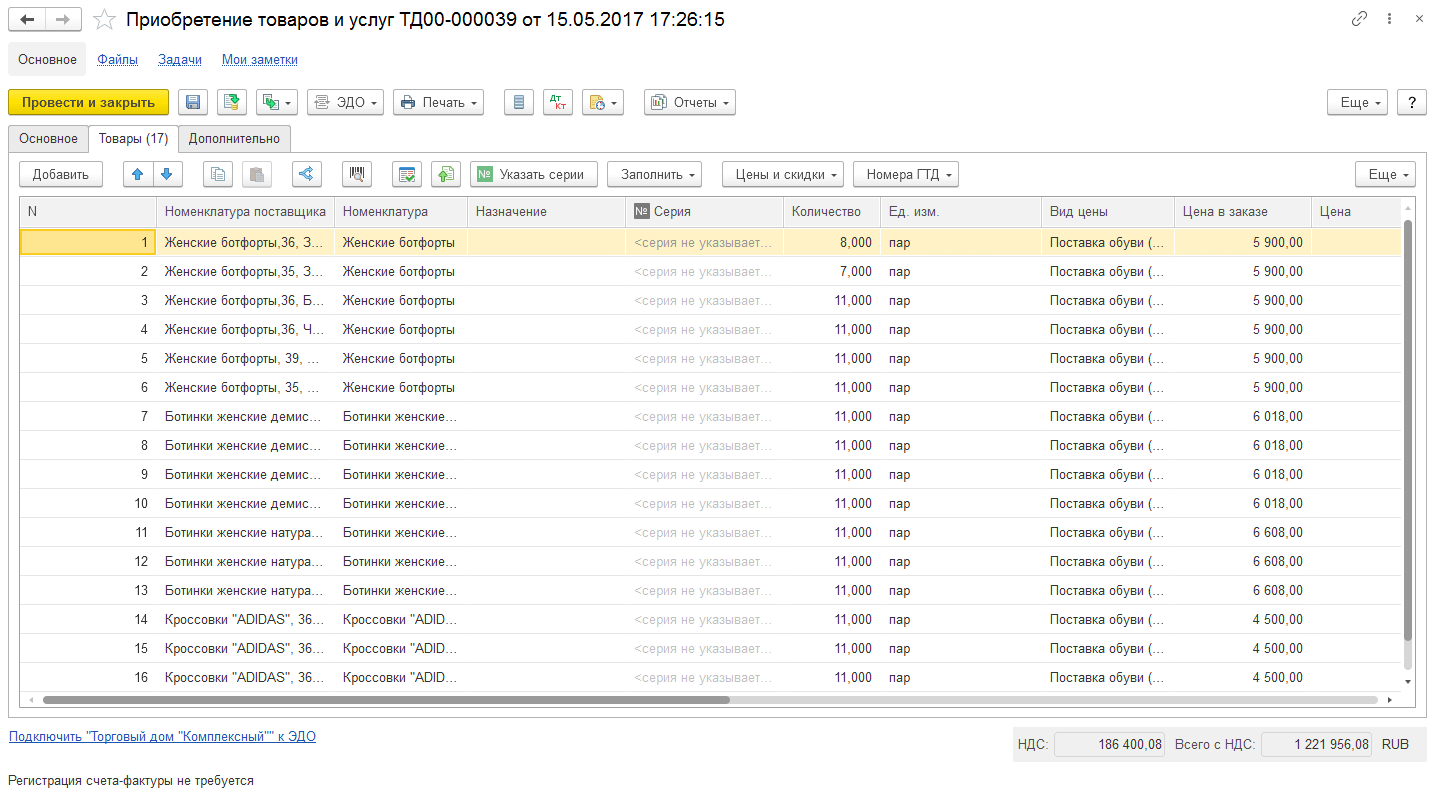This screenshot has width=1443, height=794.
Task: Expand the Заполнить dropdown
Action: pos(655,174)
